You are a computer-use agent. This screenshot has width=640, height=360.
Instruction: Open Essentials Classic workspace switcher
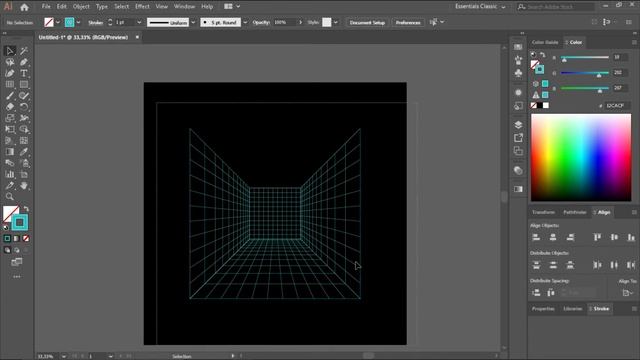(480, 7)
